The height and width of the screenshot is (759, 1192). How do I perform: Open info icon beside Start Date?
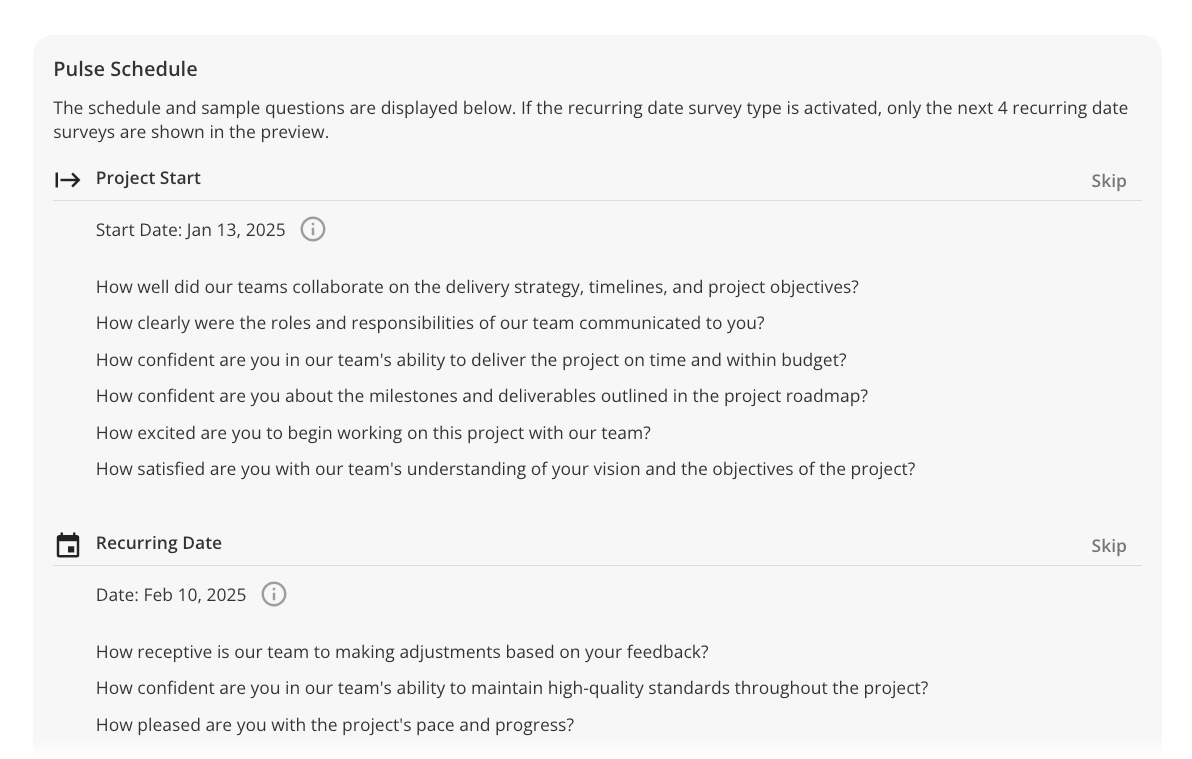(x=312, y=229)
